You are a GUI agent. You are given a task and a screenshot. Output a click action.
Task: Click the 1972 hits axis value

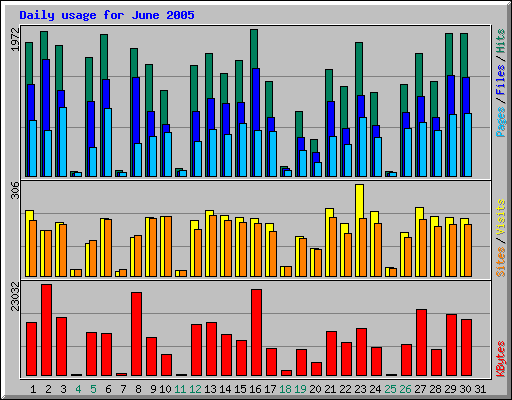click(15, 39)
